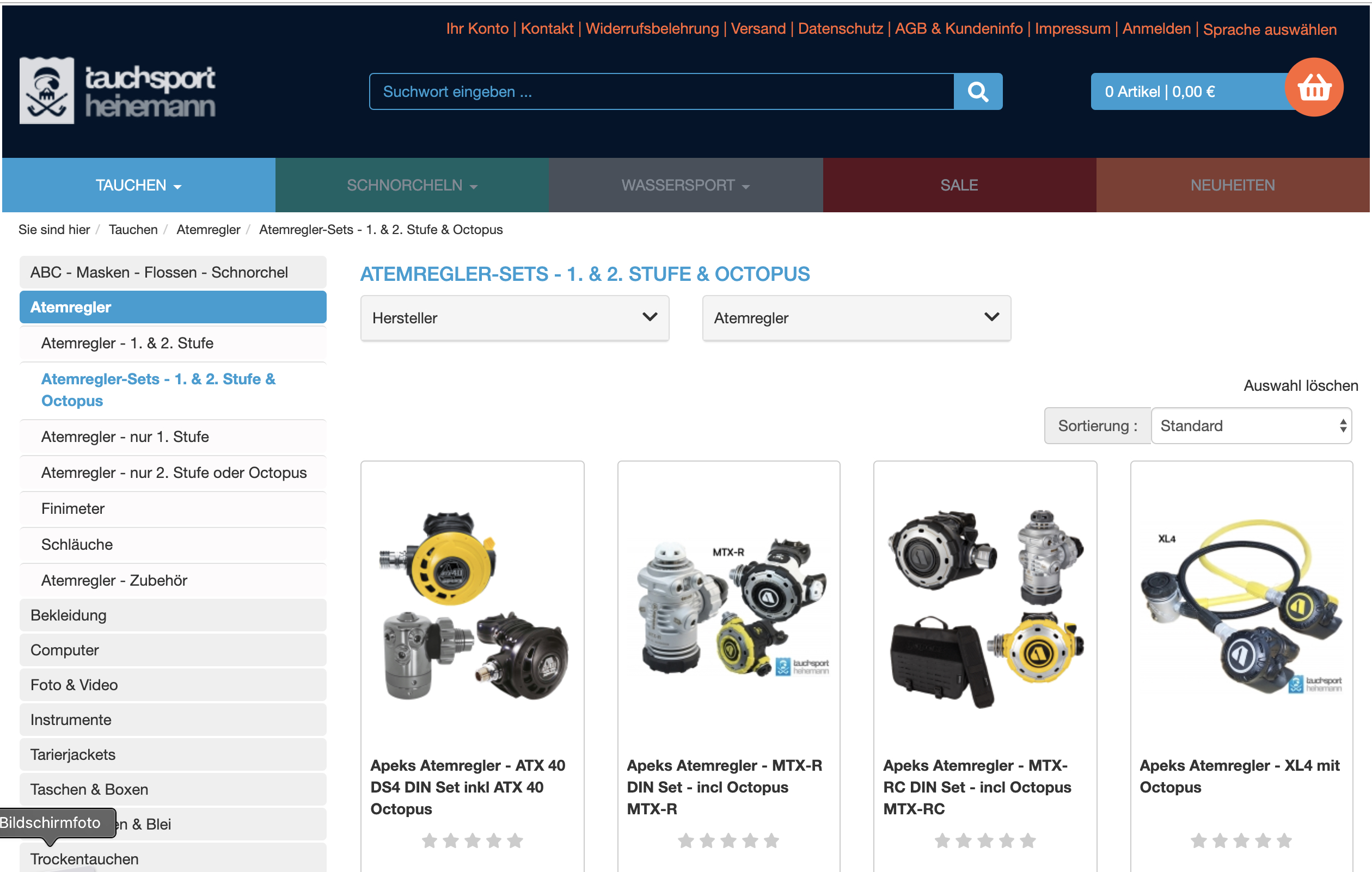Rate the ATX 40 DS4 set five stars
Viewport: 1372px width, 872px height.
coord(515,840)
